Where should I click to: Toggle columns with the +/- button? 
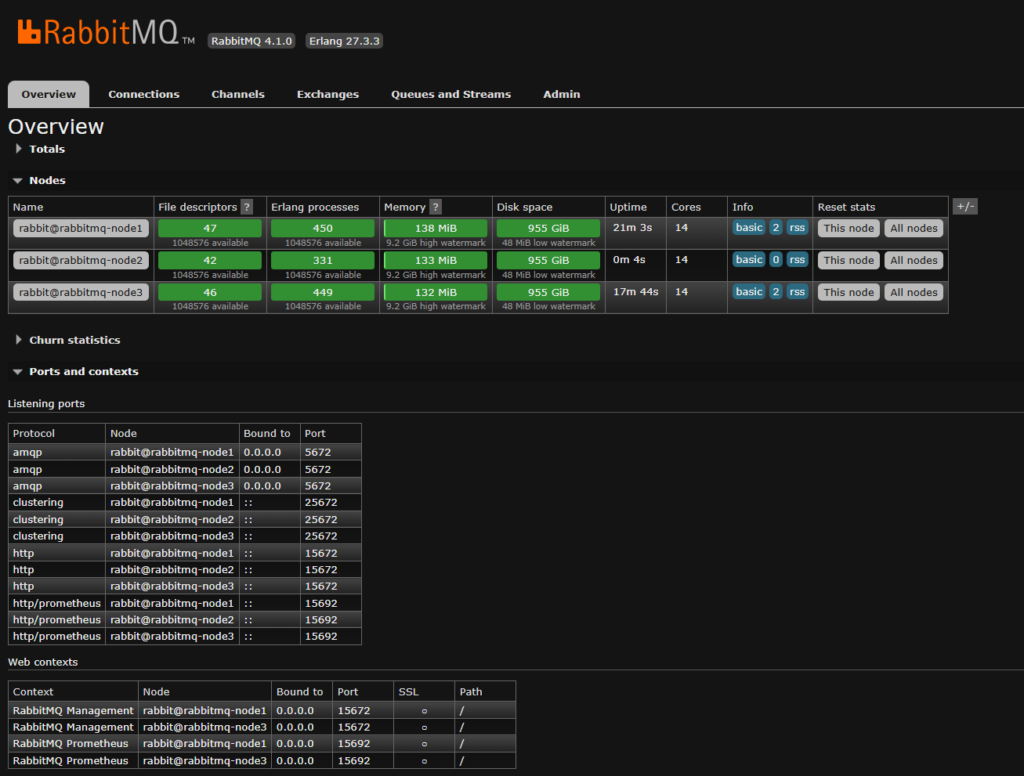(x=965, y=206)
